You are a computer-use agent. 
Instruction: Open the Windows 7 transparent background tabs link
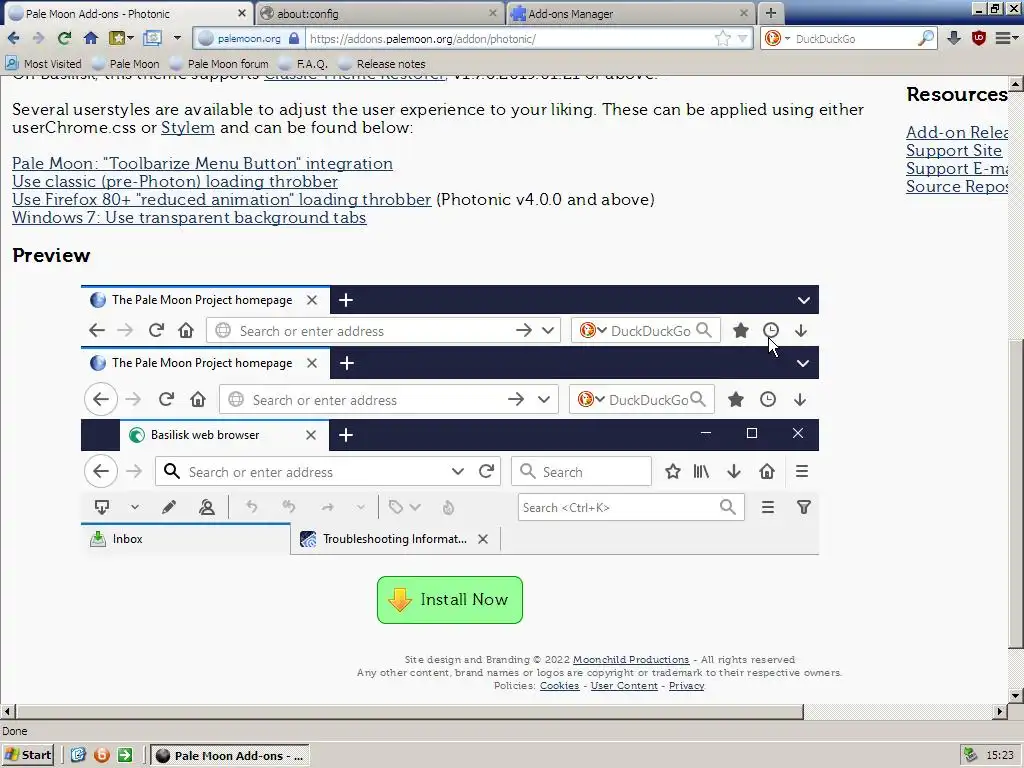189,217
